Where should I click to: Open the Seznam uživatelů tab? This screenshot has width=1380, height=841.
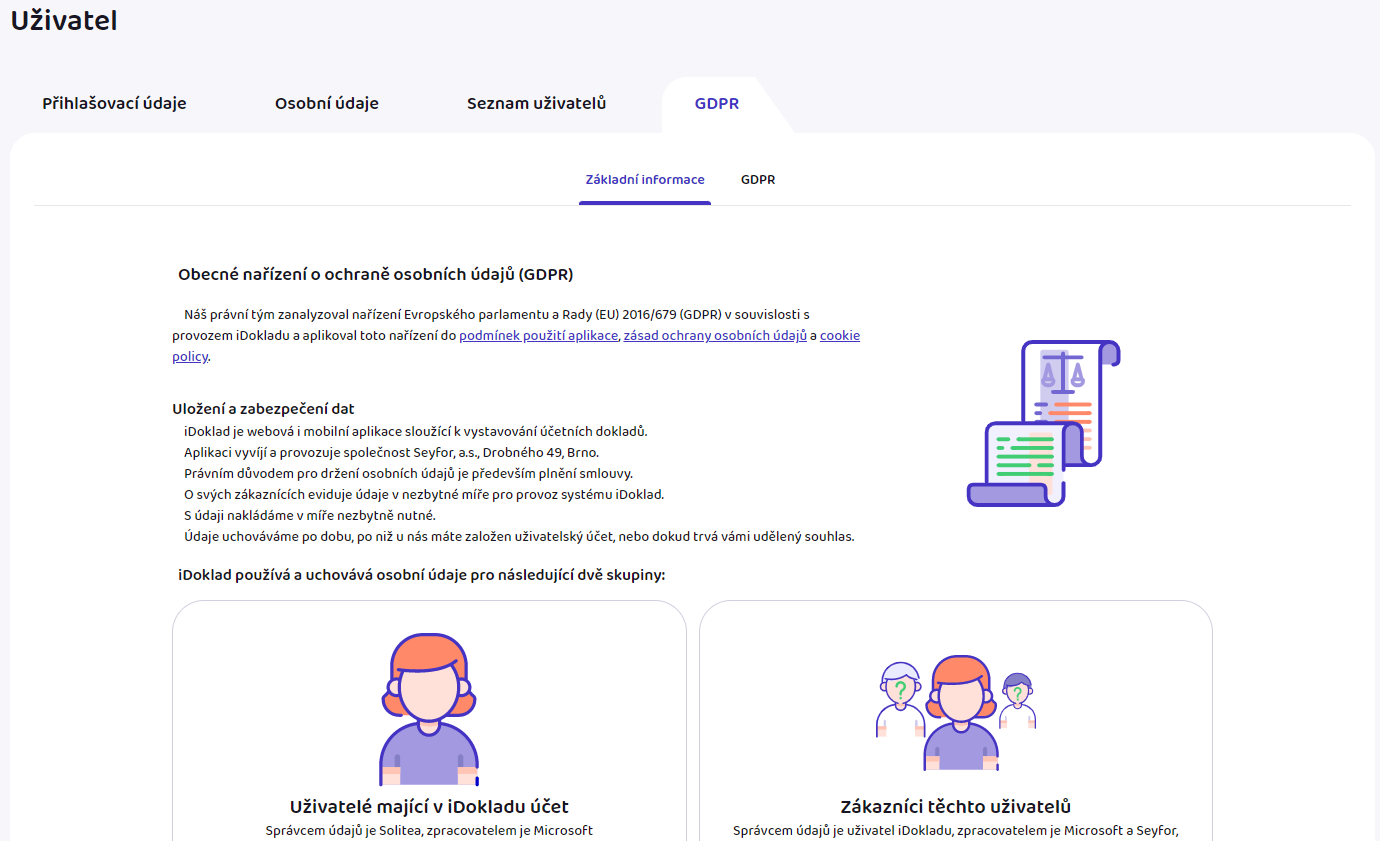(536, 104)
